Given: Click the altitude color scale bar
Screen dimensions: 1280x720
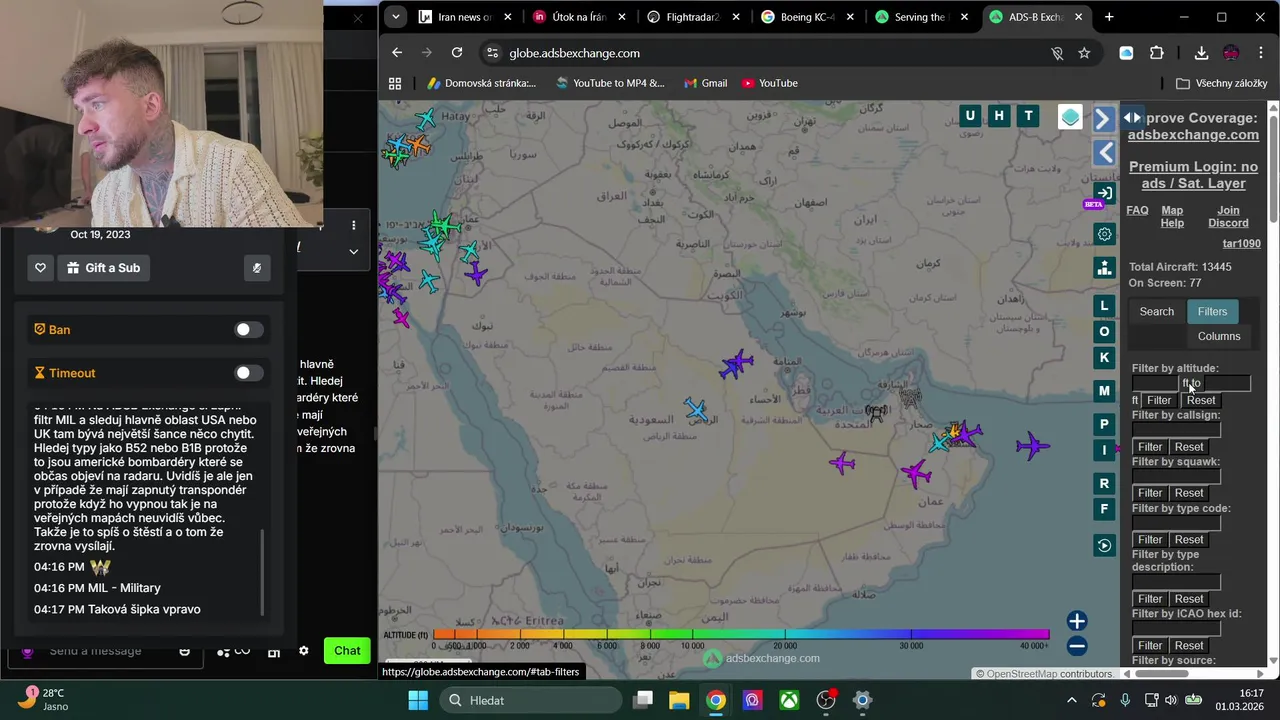Looking at the screenshot, I should [x=741, y=634].
